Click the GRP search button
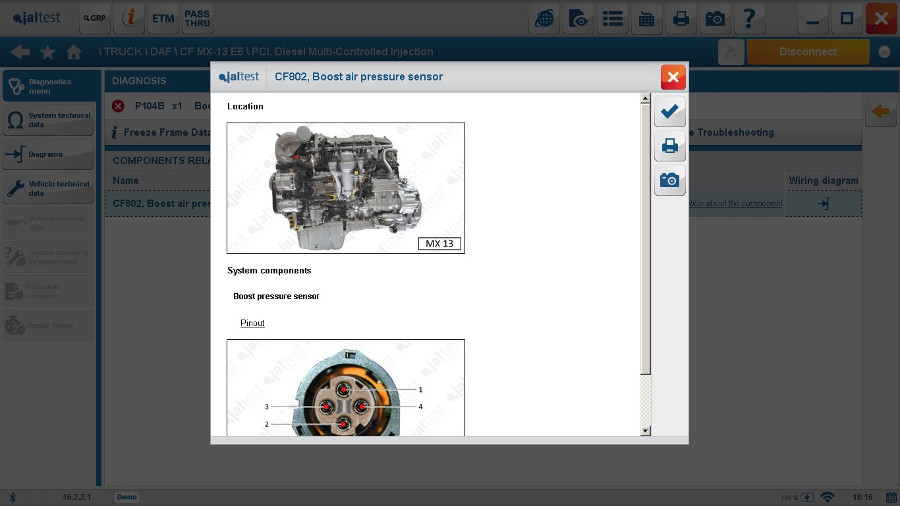The image size is (900, 506). (x=95, y=18)
